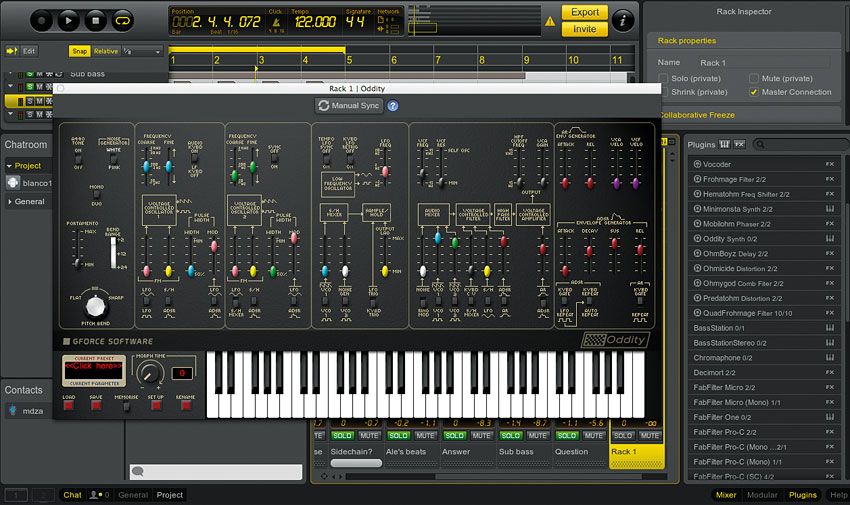This screenshot has height=505, width=850.
Task: Toggle SOLO on Sidechain? channel
Action: pyautogui.click(x=342, y=435)
